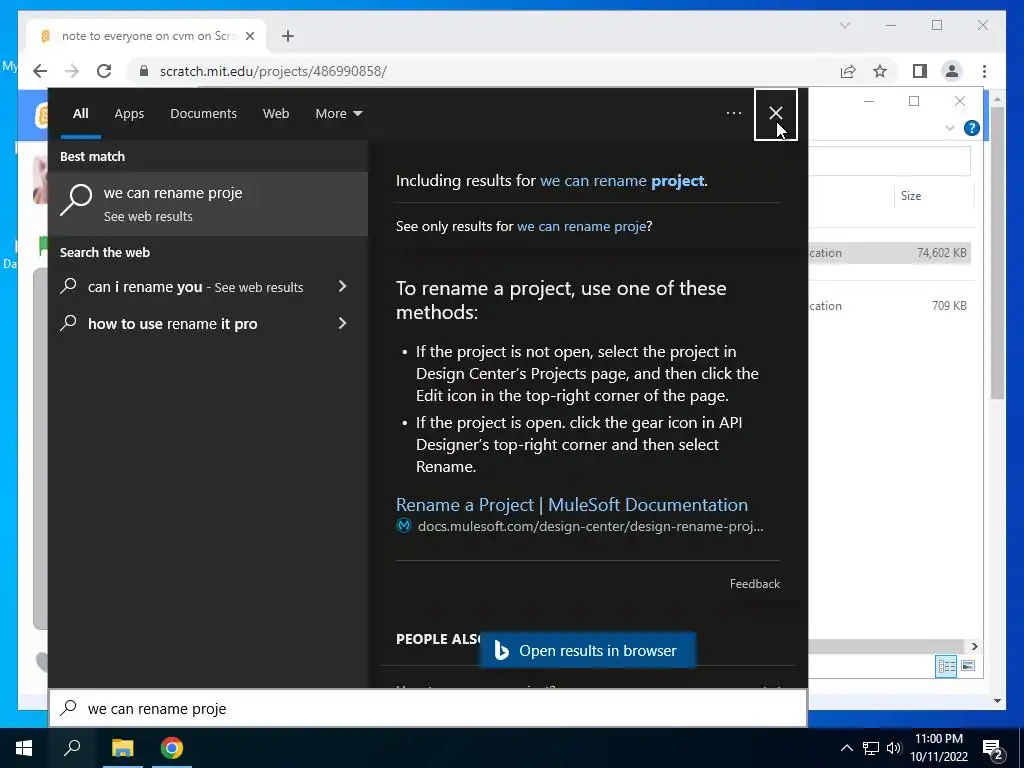Screen dimensions: 1024x768
Task: Select the 'note to everyone on cvm' tab
Action: point(146,36)
